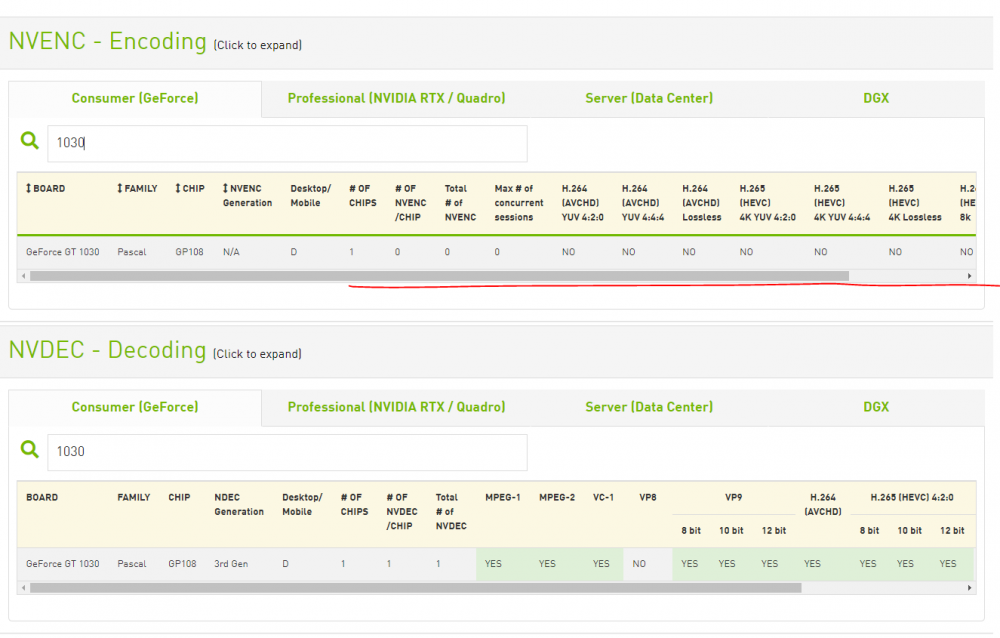The height and width of the screenshot is (638, 1000).
Task: Focus the NVDEC search field containing 1030
Action: point(288,452)
